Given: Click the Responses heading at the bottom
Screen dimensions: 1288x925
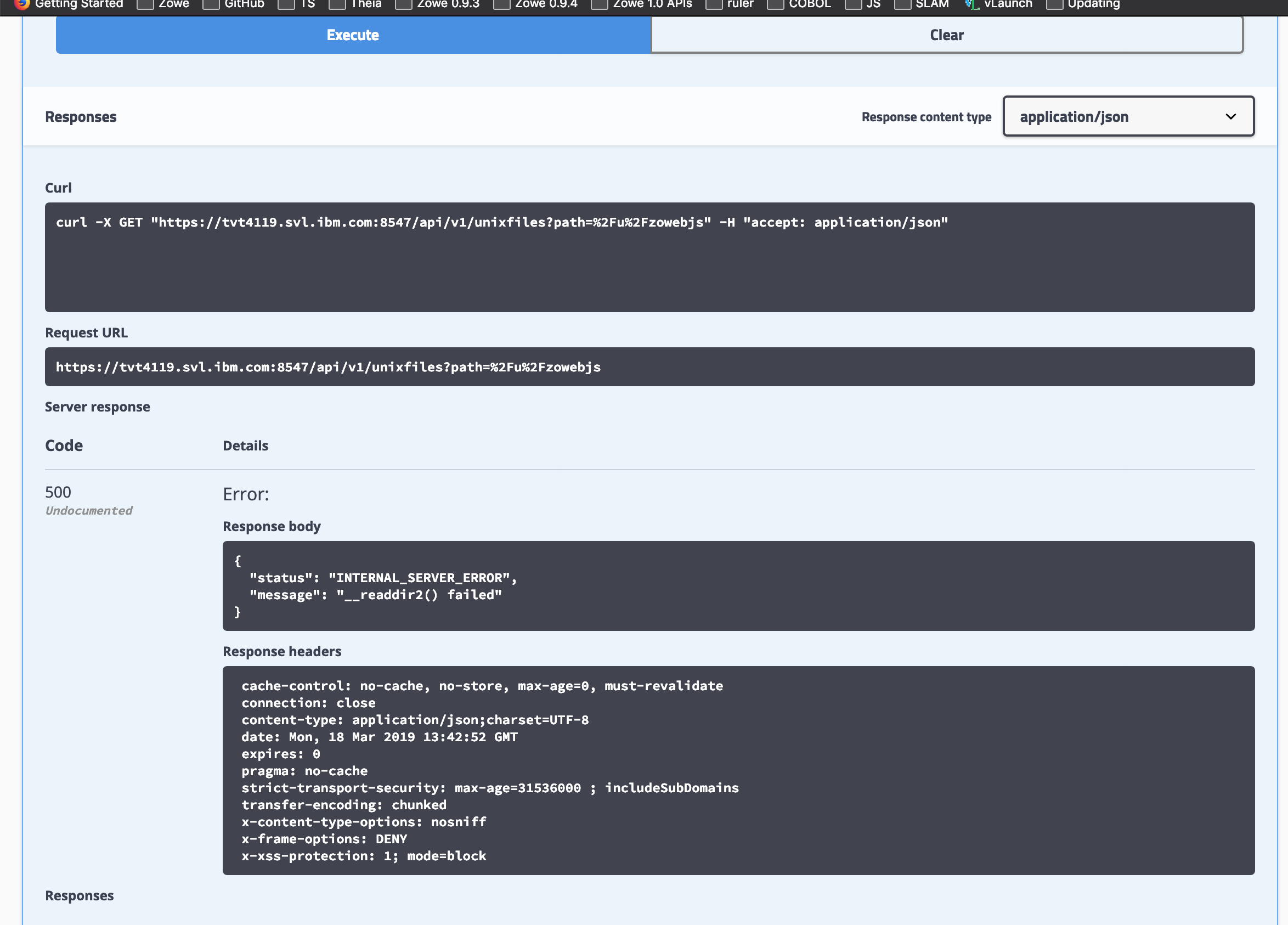Looking at the screenshot, I should (x=79, y=895).
